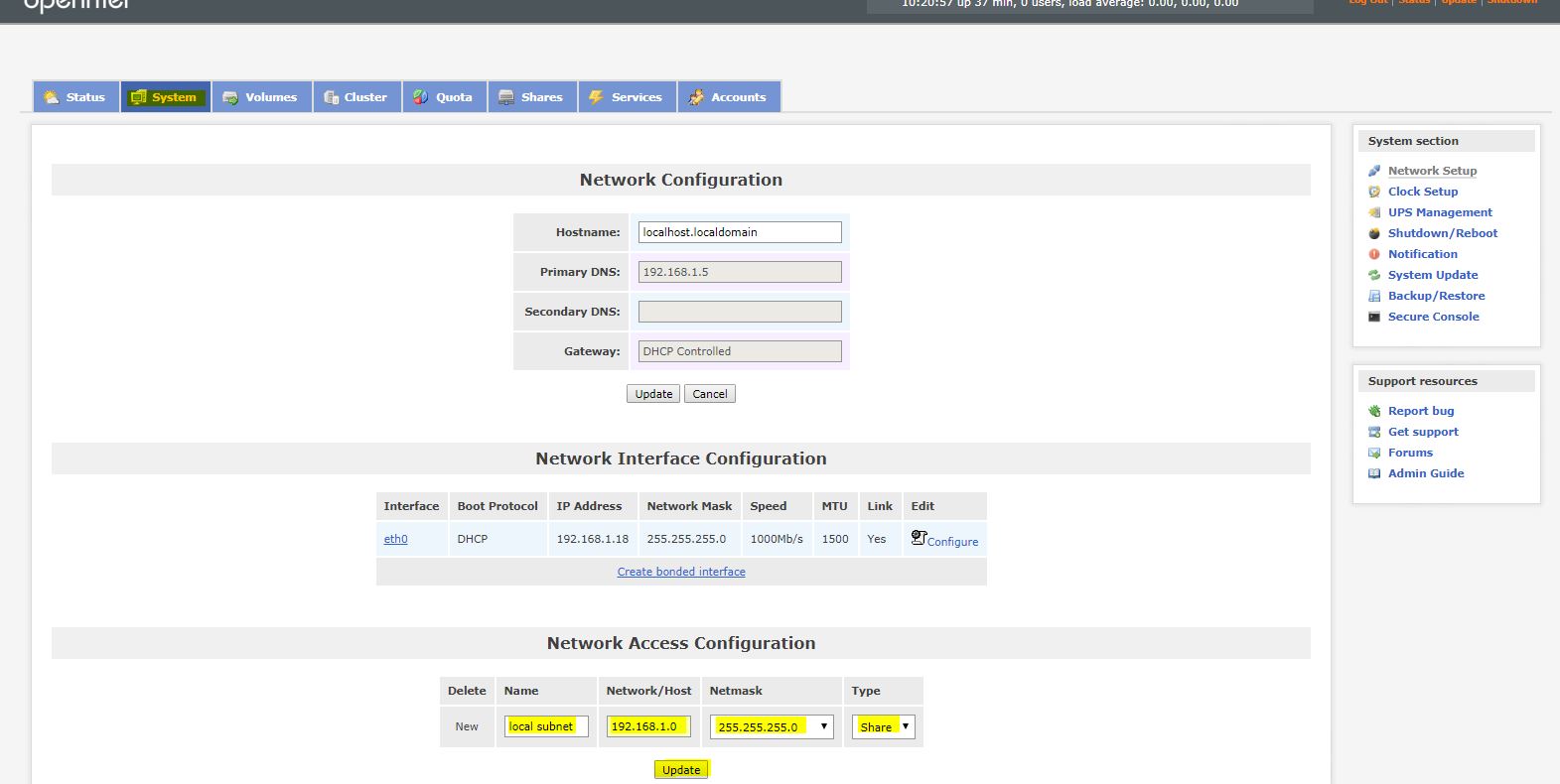Click the Secure Console icon
This screenshot has width=1560, height=784.
pos(1374,317)
